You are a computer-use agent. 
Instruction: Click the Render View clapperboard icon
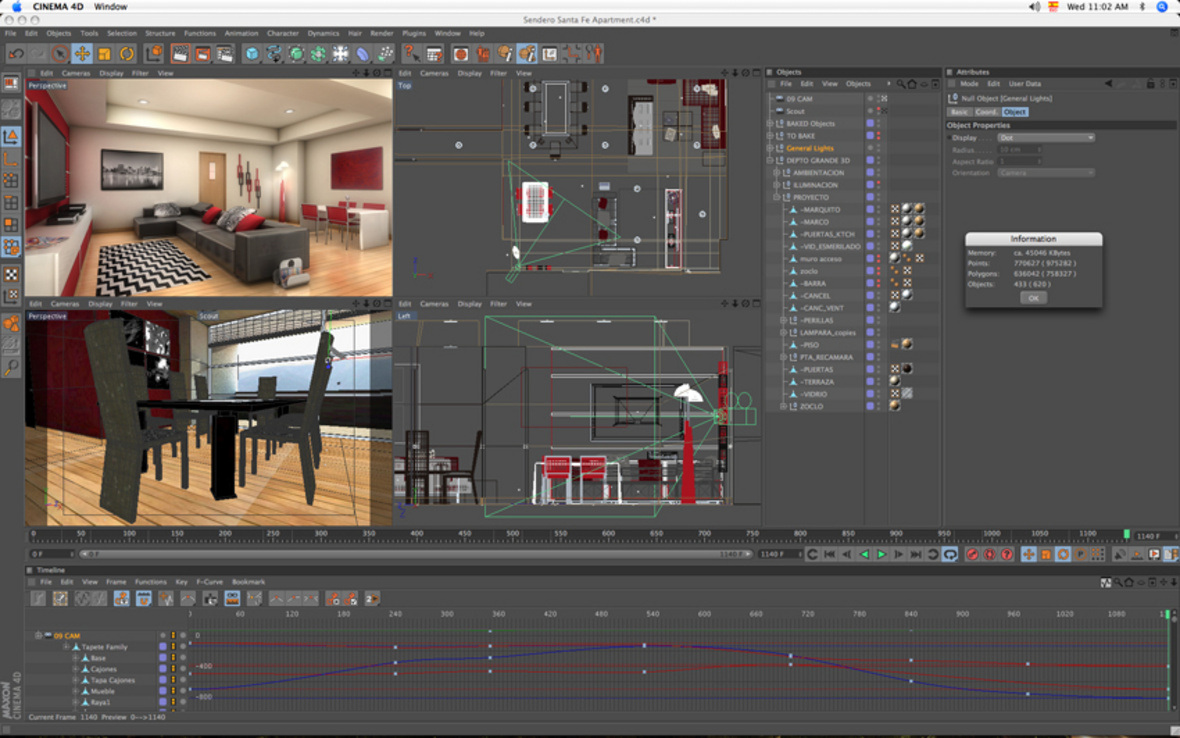coord(180,54)
